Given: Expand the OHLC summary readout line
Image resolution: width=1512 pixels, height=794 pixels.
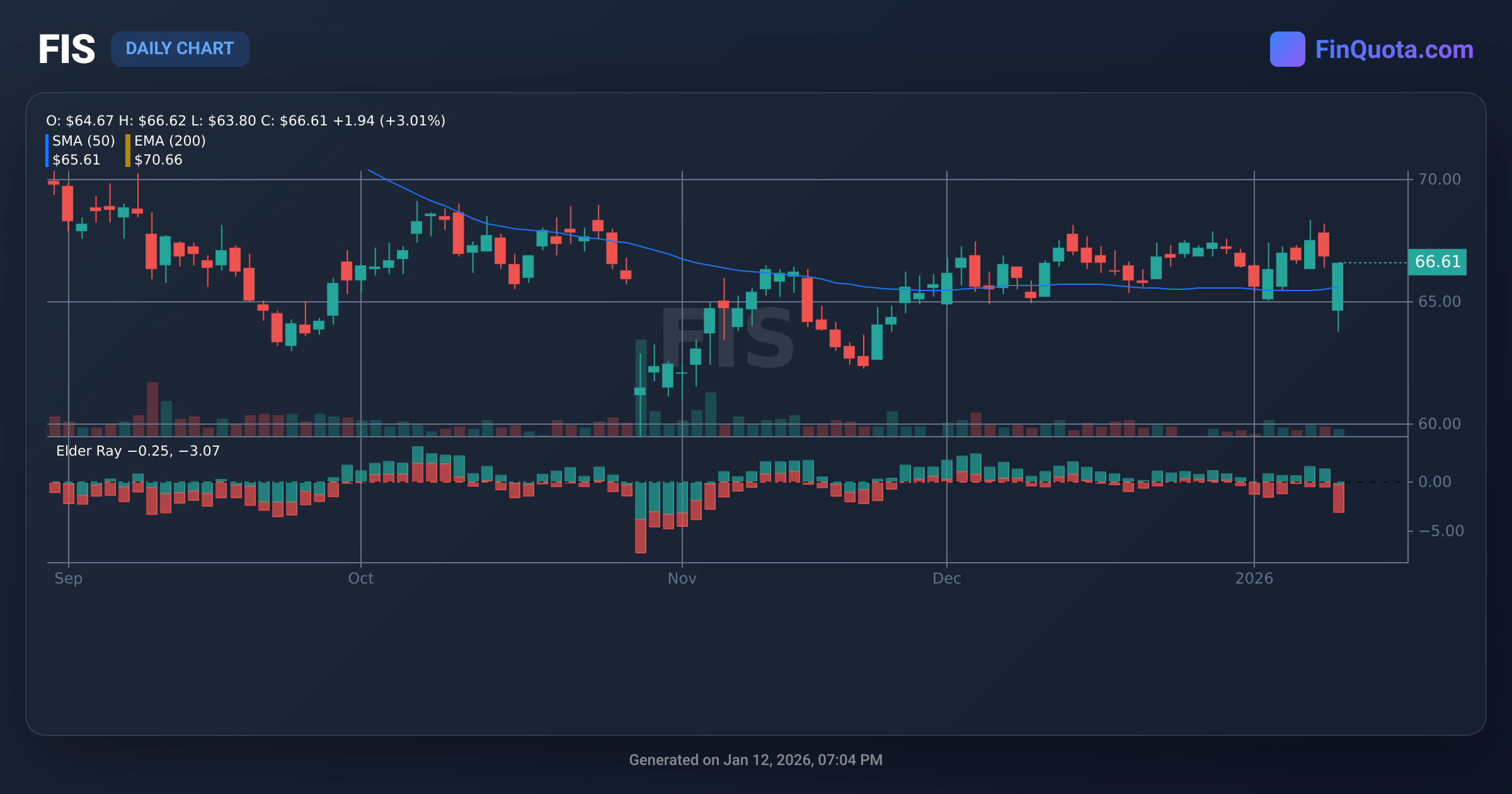Looking at the screenshot, I should [246, 120].
